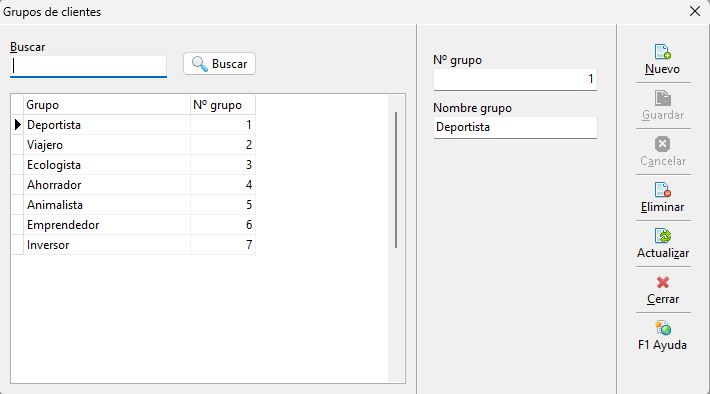
Task: Click the Actualizar refresh icon
Action: pyautogui.click(x=662, y=236)
